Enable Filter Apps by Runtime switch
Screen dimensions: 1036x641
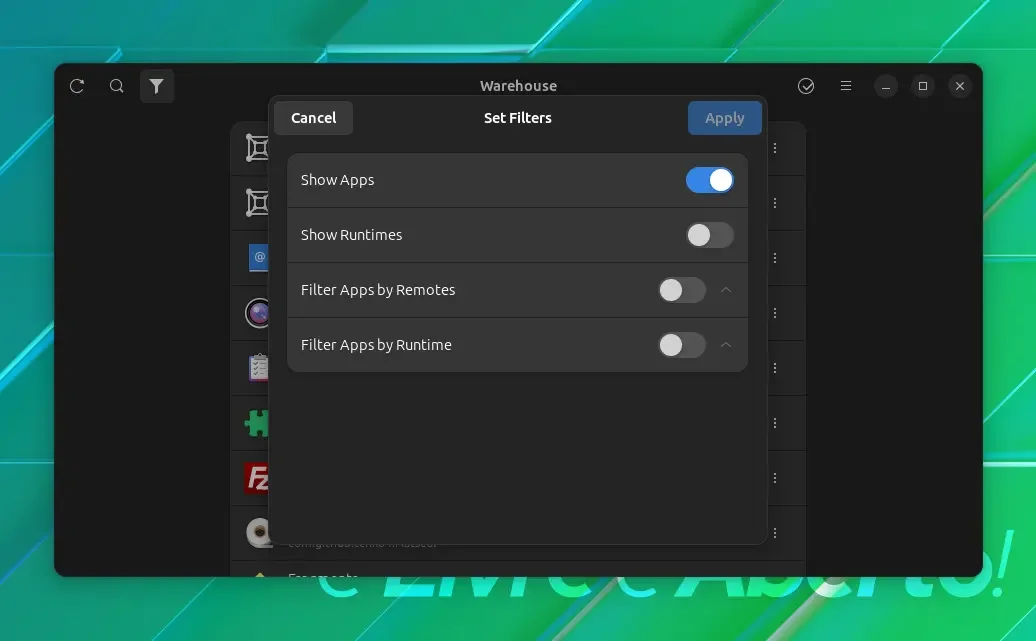[x=682, y=345]
